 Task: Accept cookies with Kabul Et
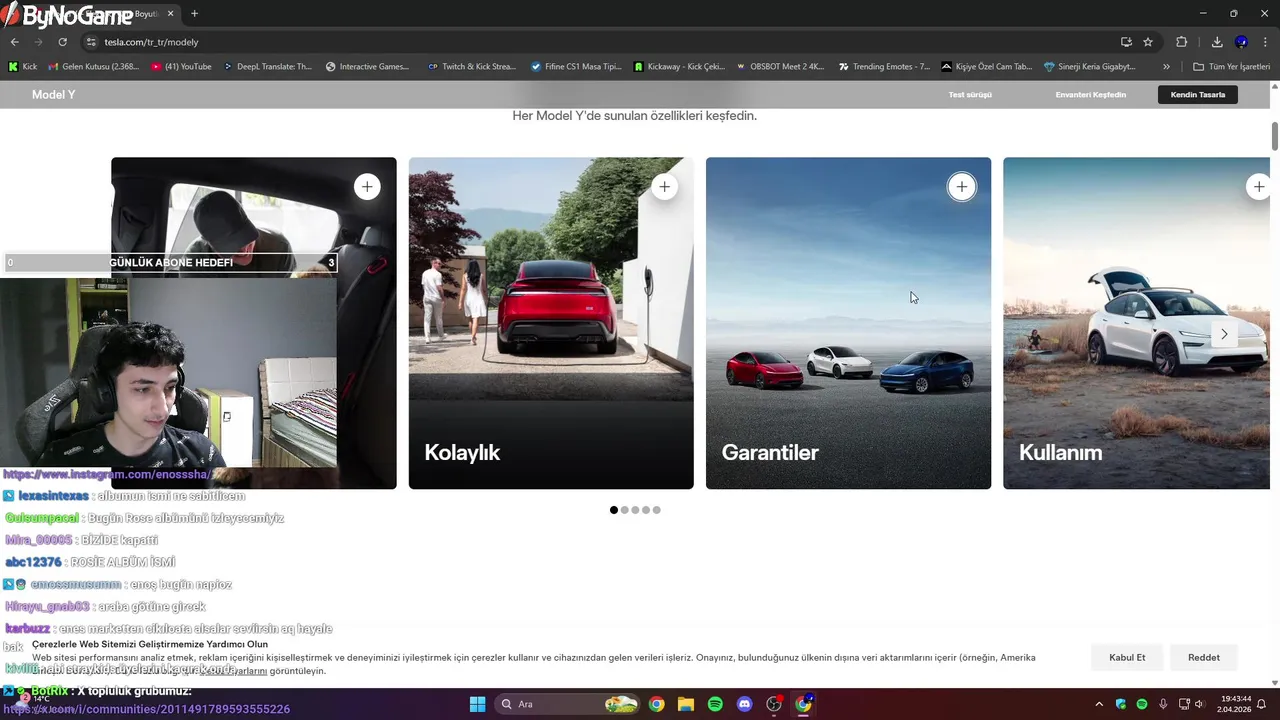point(1127,657)
